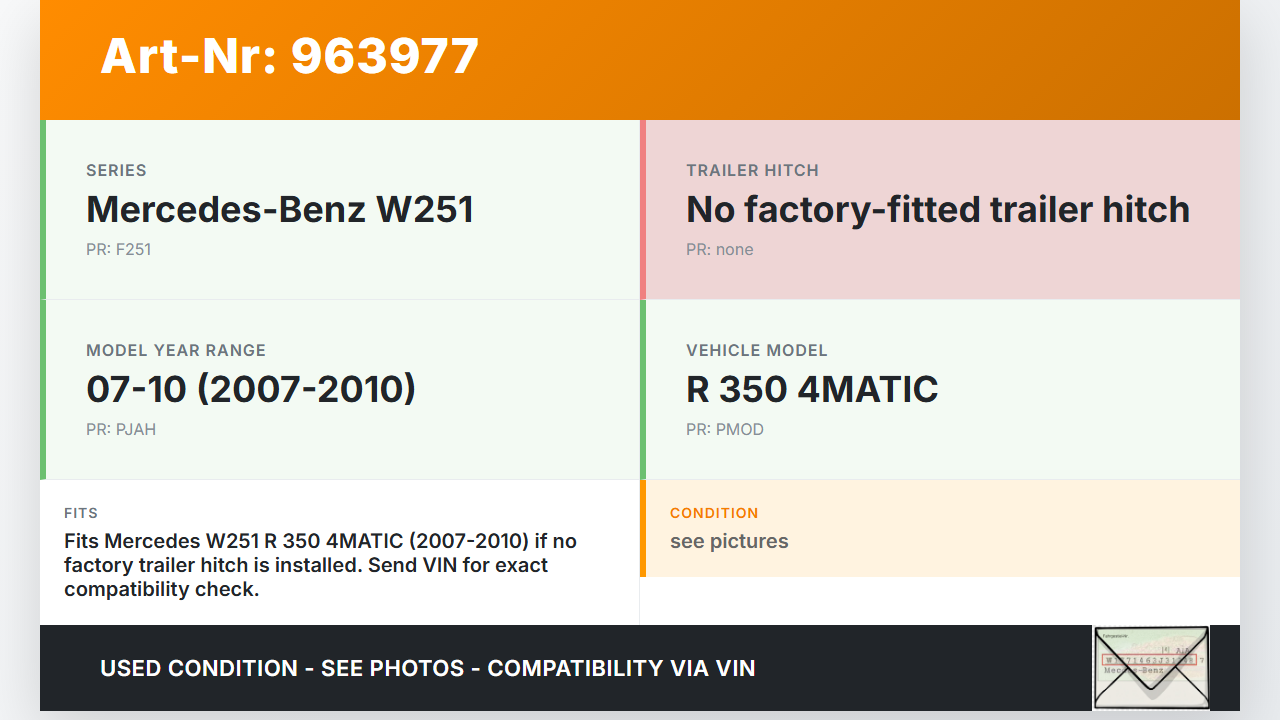Click the TRAILER HITCH label
This screenshot has width=1280, height=720.
(x=752, y=170)
